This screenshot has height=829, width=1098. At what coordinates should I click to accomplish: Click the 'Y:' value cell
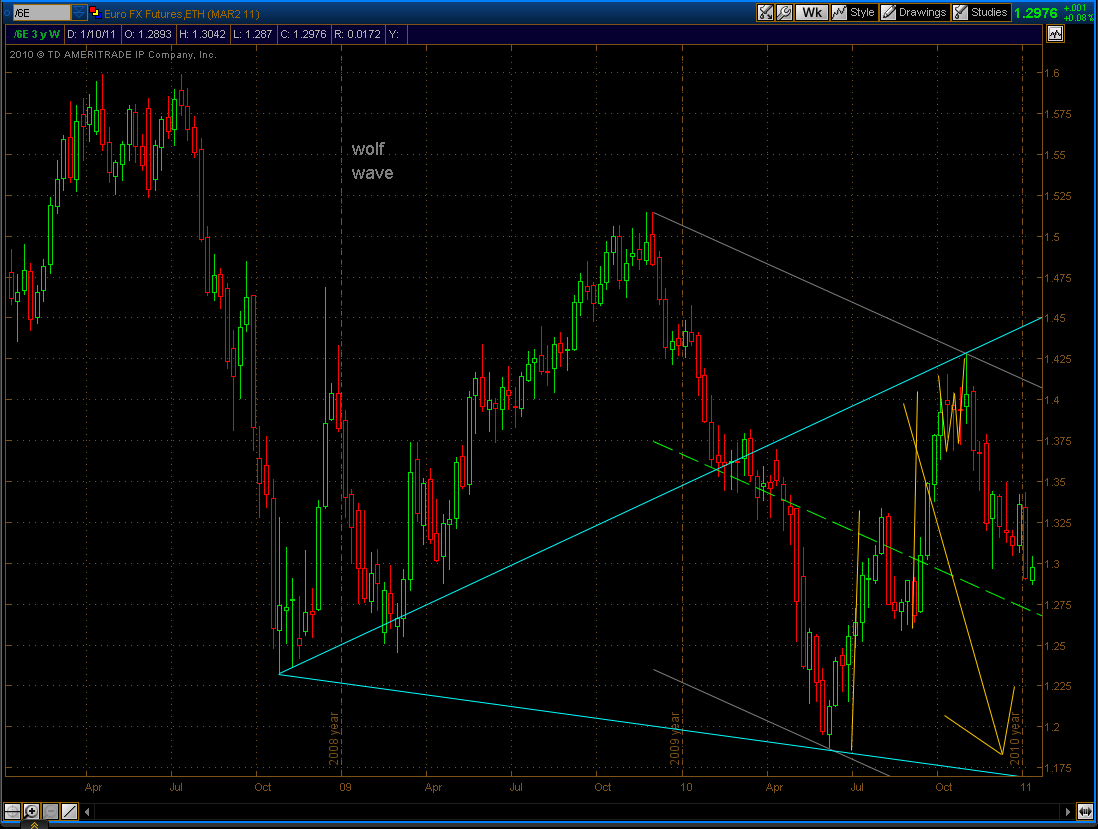pos(394,34)
